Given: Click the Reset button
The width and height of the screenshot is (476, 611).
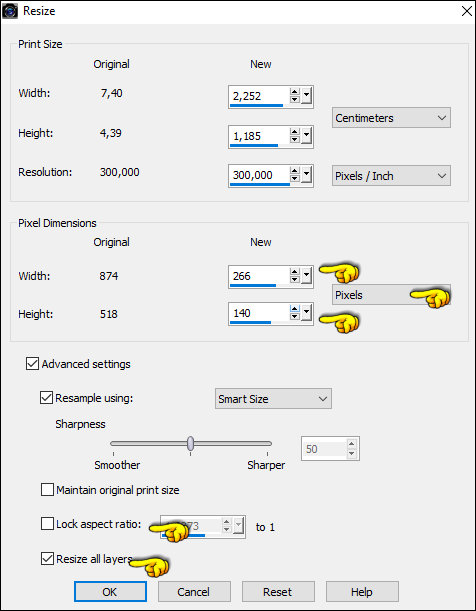Looking at the screenshot, I should tap(278, 592).
